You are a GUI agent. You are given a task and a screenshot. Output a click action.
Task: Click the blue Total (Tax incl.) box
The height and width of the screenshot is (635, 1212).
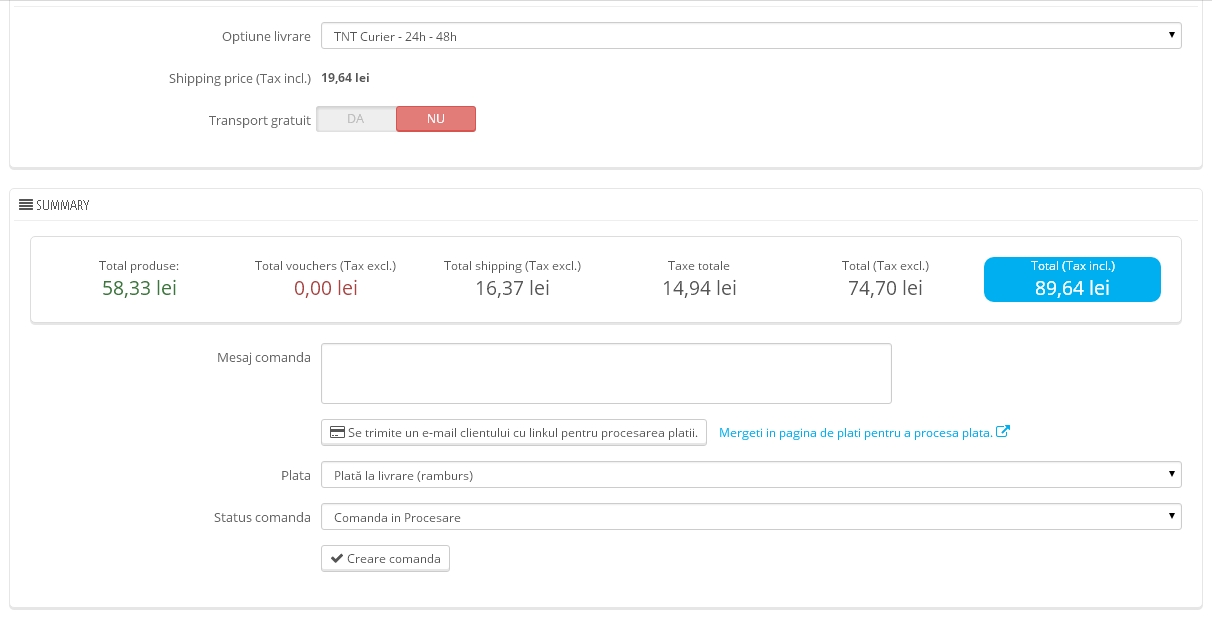click(1072, 279)
